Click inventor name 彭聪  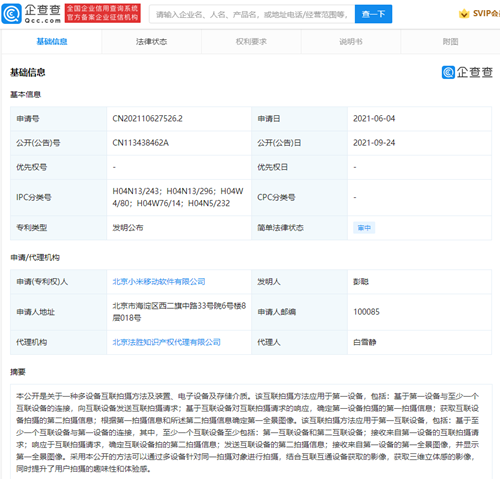point(361,282)
